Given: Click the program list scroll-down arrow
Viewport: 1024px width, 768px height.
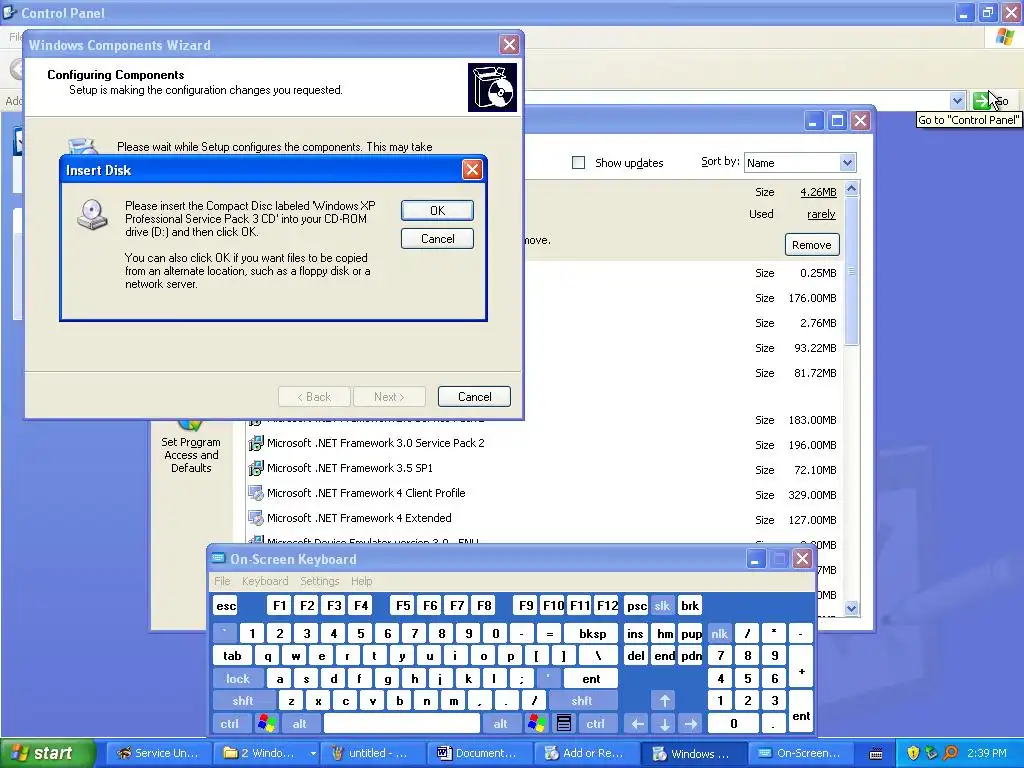Looking at the screenshot, I should tap(851, 608).
